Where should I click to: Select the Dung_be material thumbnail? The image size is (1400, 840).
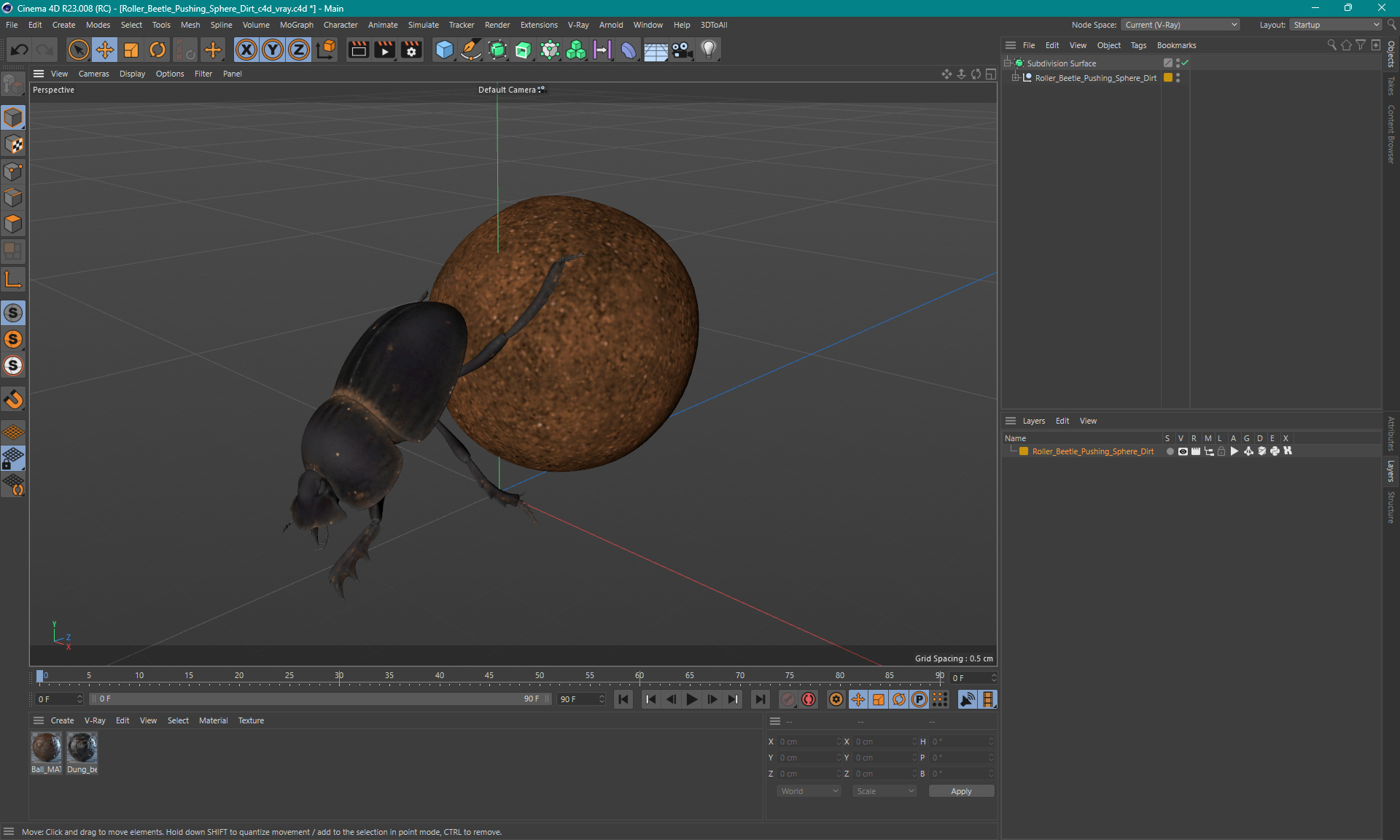(82, 749)
